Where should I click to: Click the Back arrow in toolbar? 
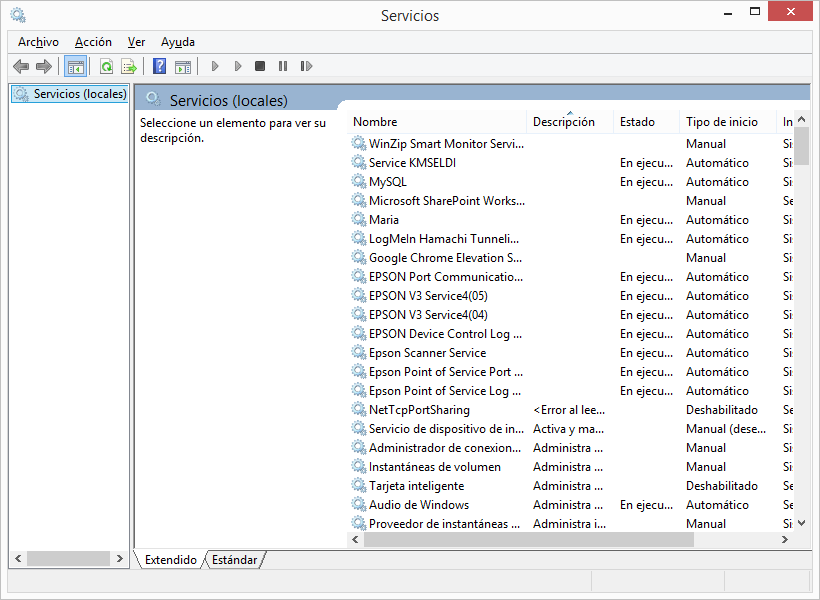pos(21,66)
